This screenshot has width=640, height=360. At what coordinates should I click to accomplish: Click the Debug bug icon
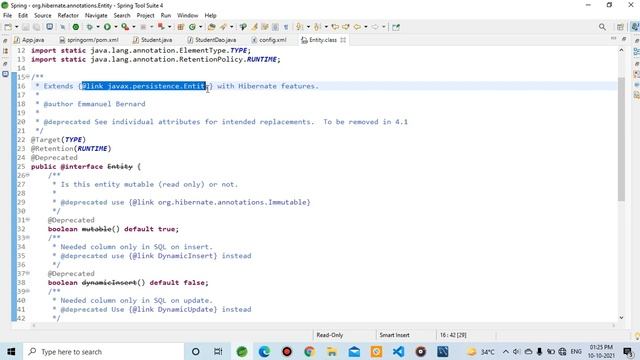89,27
